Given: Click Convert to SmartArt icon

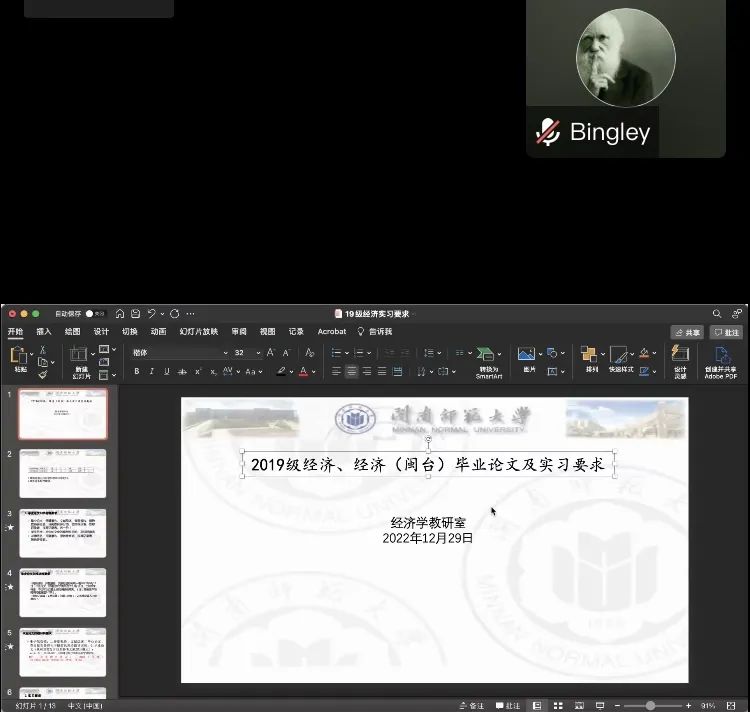Looking at the screenshot, I should [488, 356].
